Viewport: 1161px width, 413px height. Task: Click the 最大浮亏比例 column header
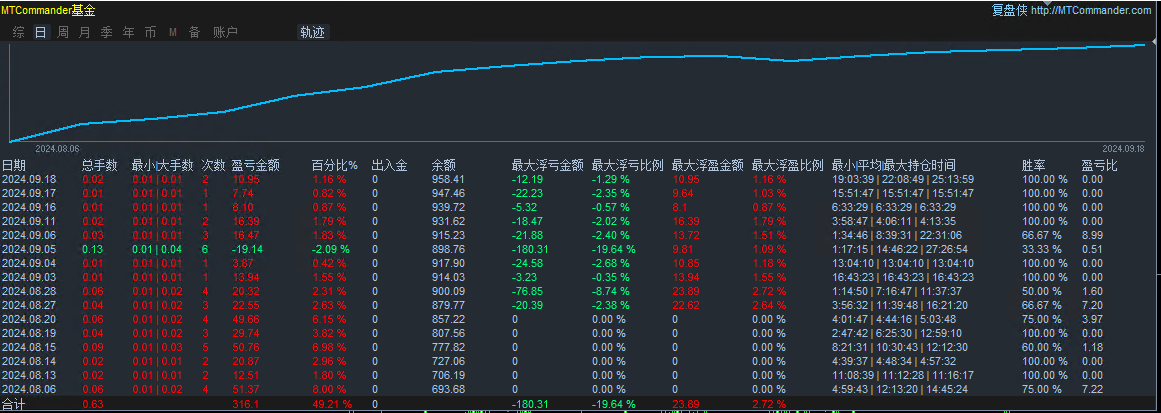tap(628, 165)
